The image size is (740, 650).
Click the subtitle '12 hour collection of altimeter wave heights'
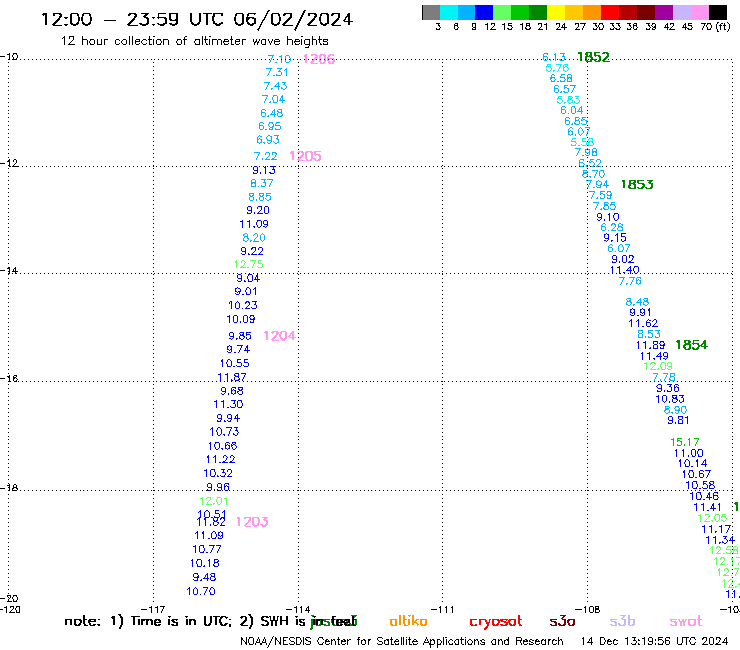tap(194, 41)
